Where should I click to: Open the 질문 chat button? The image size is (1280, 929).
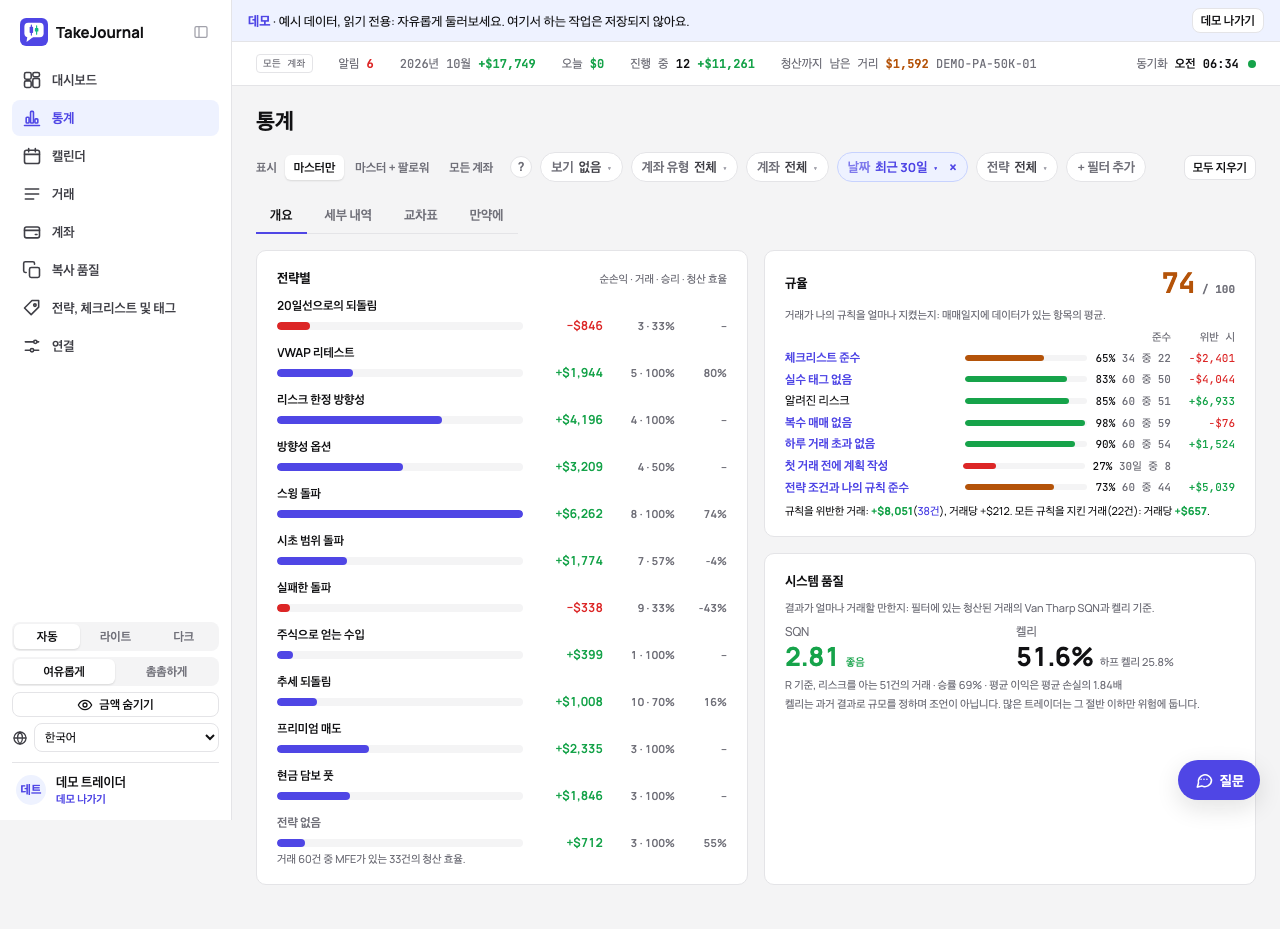[x=1219, y=780]
